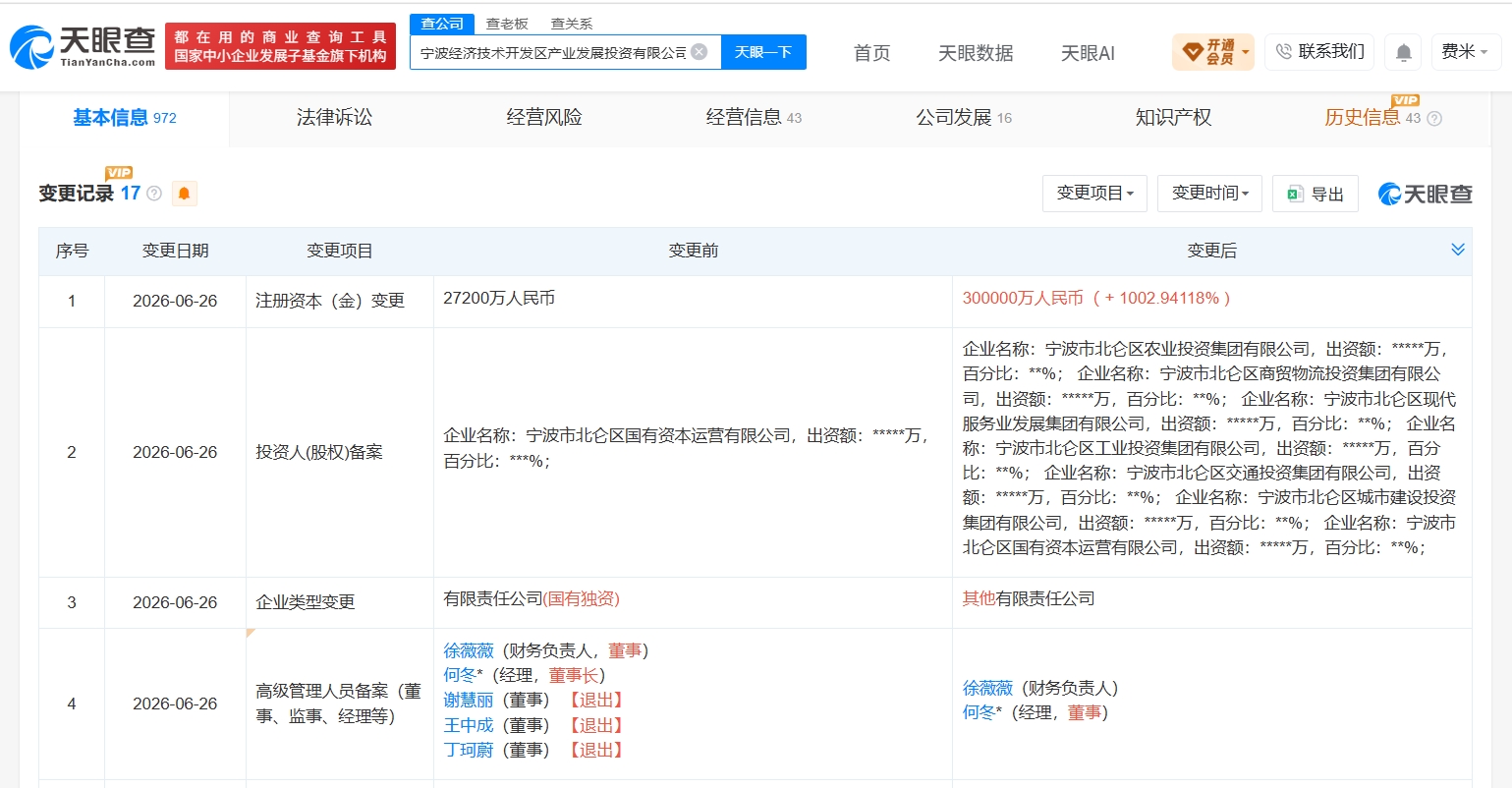Click the 联系我们 phone icon button

point(1318,51)
